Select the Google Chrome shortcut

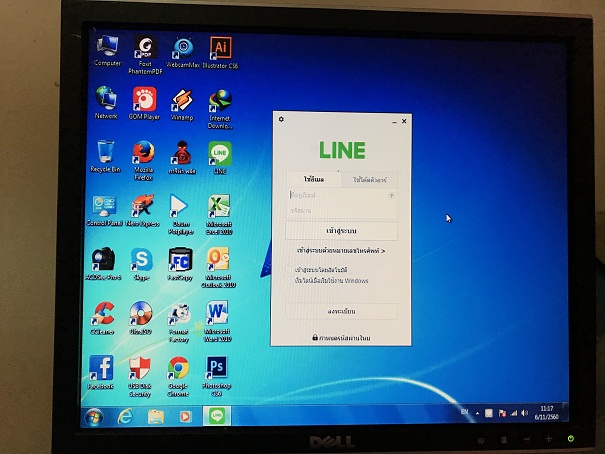178,376
